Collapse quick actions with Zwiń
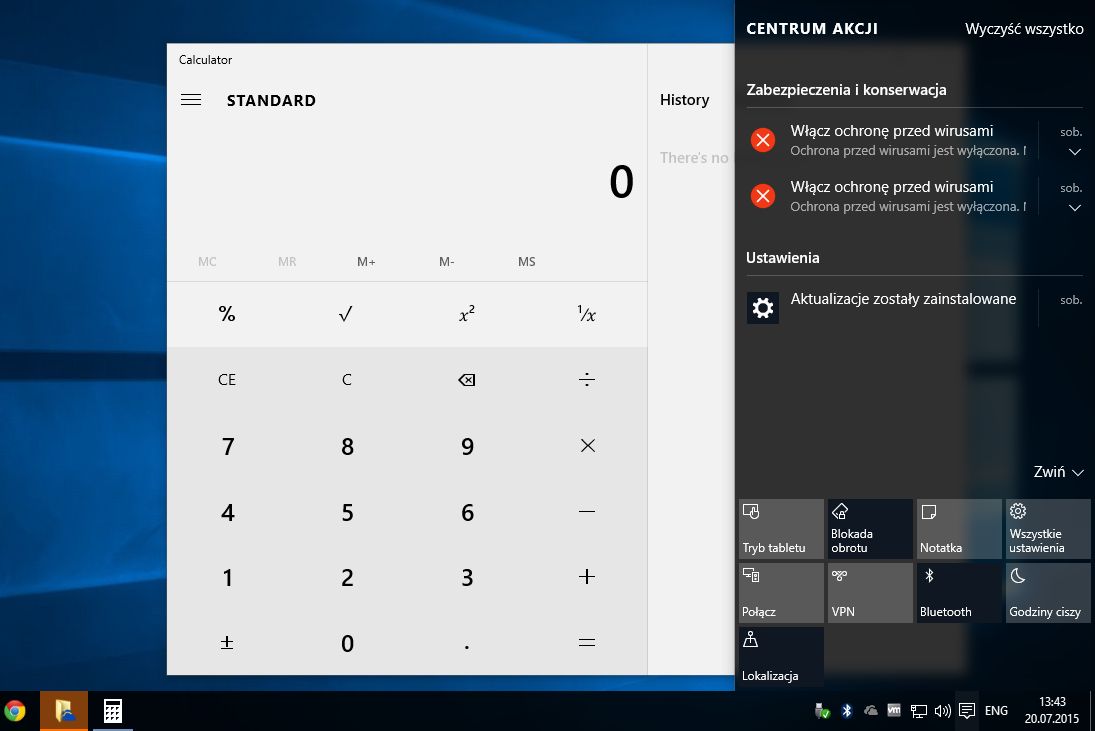 pos(1058,472)
